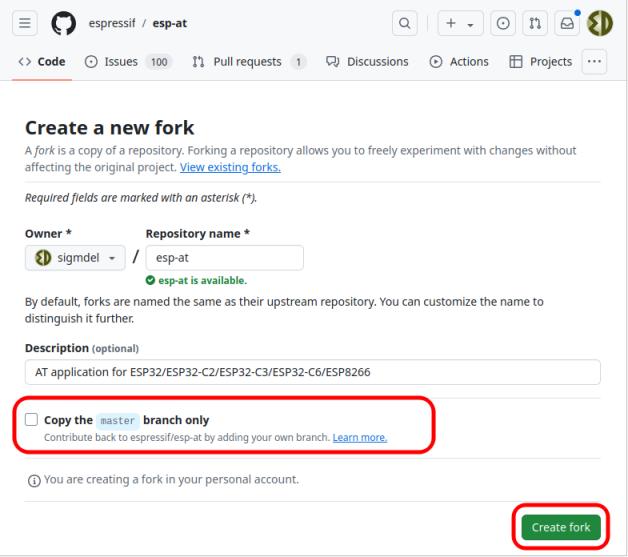The width and height of the screenshot is (628, 557).
Task: Follow the View existing forks link
Action: tap(230, 167)
